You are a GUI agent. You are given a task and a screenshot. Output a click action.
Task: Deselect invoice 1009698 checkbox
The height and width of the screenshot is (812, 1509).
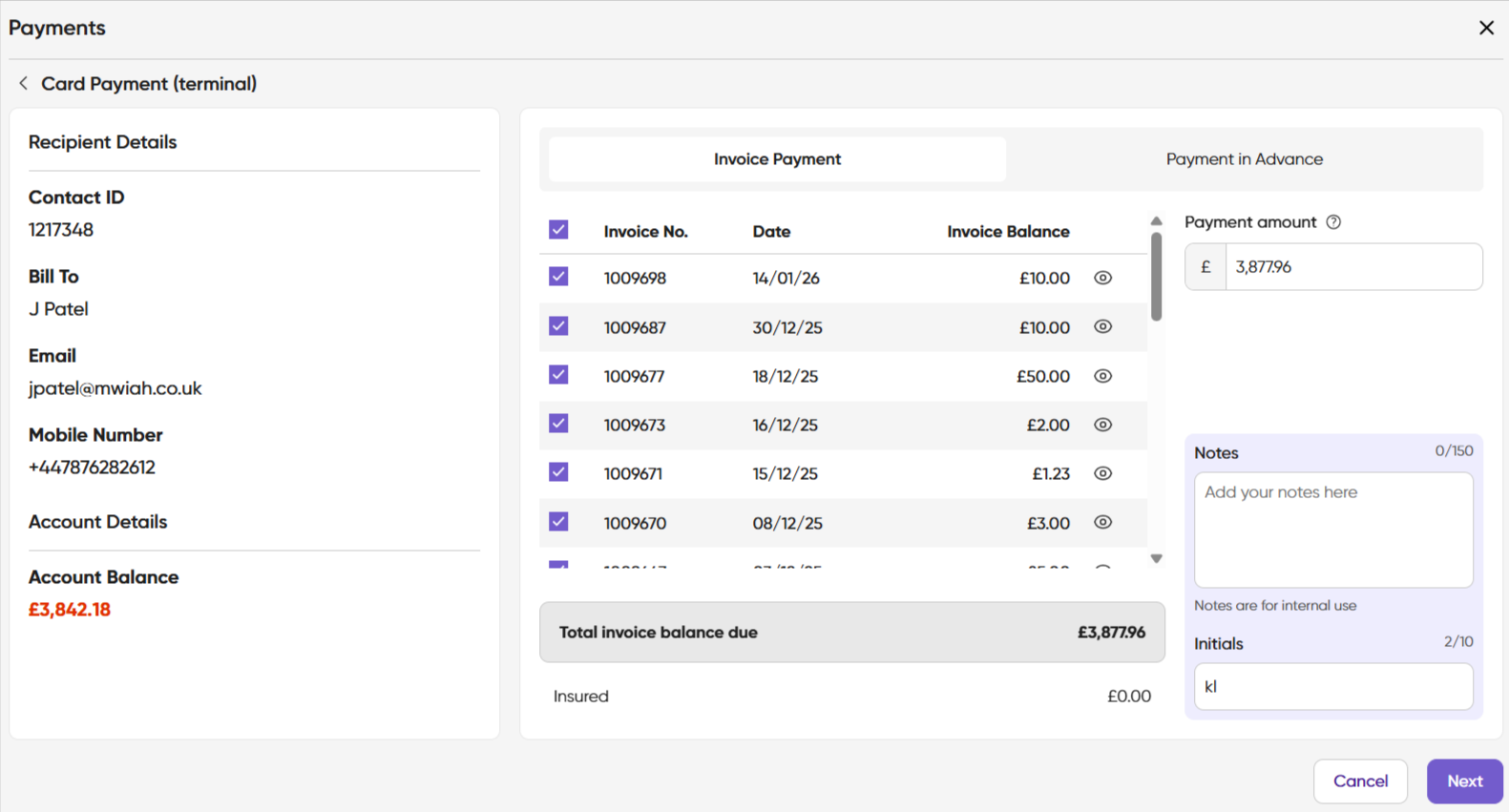point(558,277)
